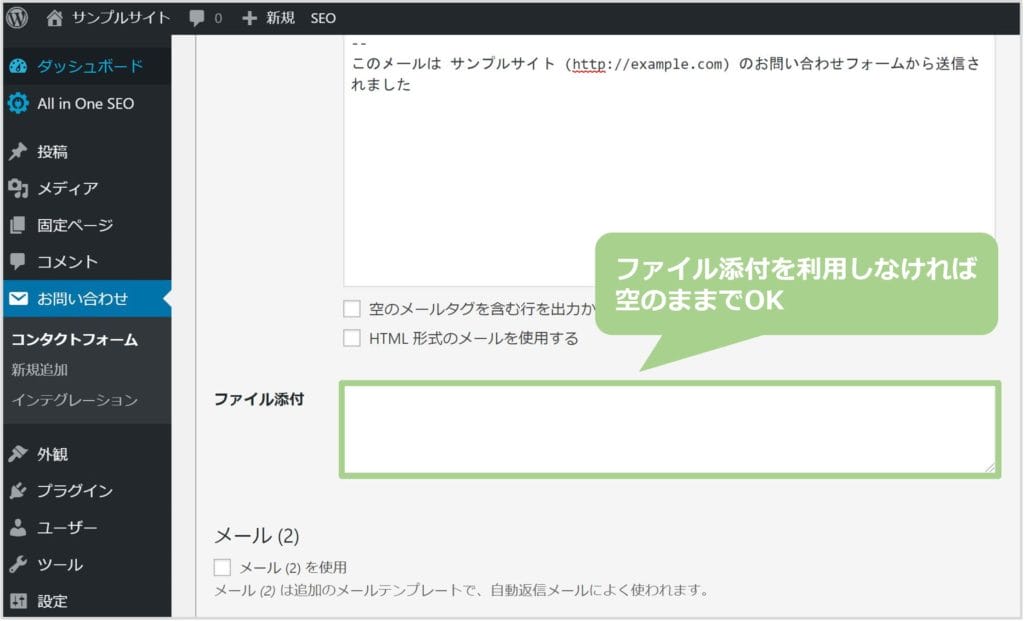Viewport: 1024px width, 621px height.
Task: Click 新規追加 under お問い合わせ
Action: tap(40, 370)
